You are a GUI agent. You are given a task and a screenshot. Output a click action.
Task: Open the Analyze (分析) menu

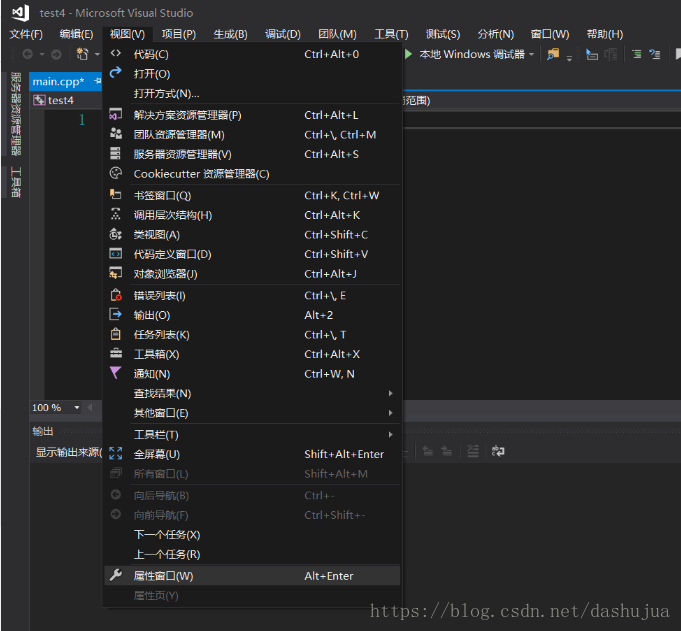click(x=496, y=34)
